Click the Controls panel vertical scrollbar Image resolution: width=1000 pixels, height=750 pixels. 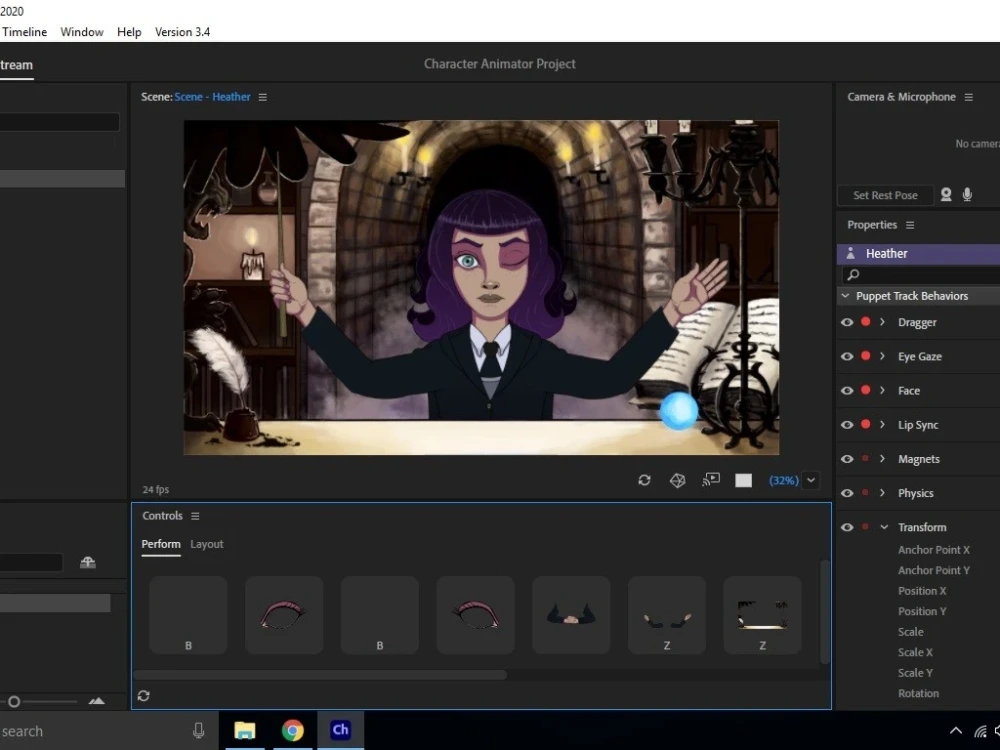click(x=825, y=612)
